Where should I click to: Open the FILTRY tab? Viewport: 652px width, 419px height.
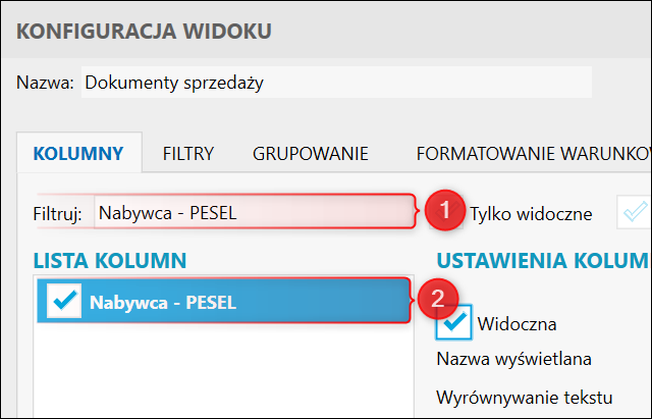189,154
